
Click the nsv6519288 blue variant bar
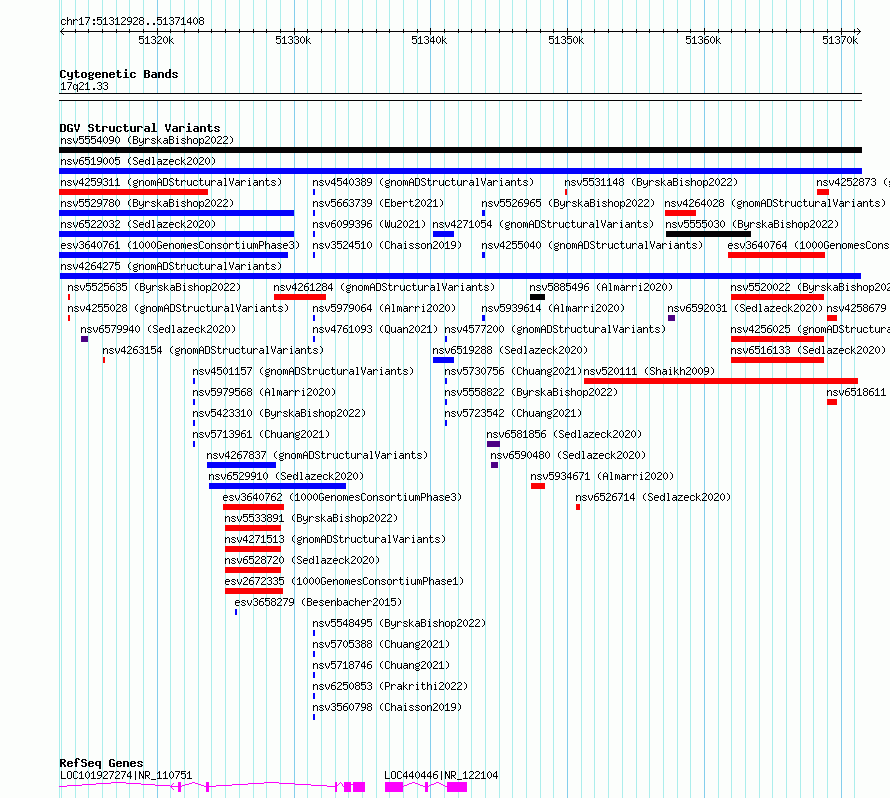coord(443,360)
